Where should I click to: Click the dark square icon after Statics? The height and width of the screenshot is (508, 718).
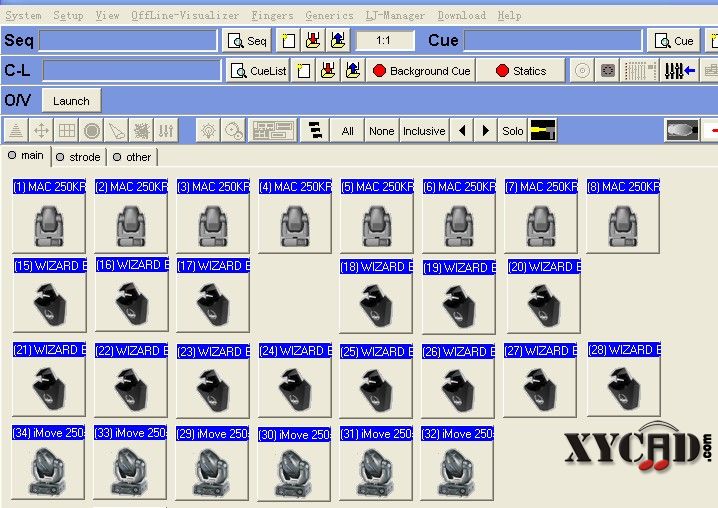point(608,71)
